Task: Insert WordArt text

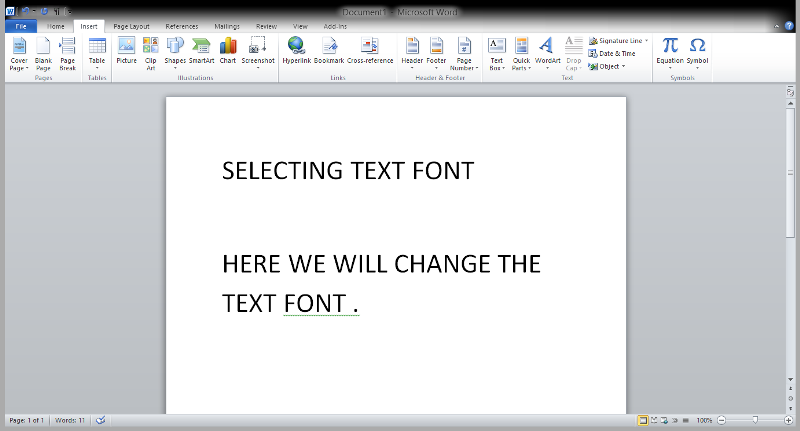Action: click(547, 54)
